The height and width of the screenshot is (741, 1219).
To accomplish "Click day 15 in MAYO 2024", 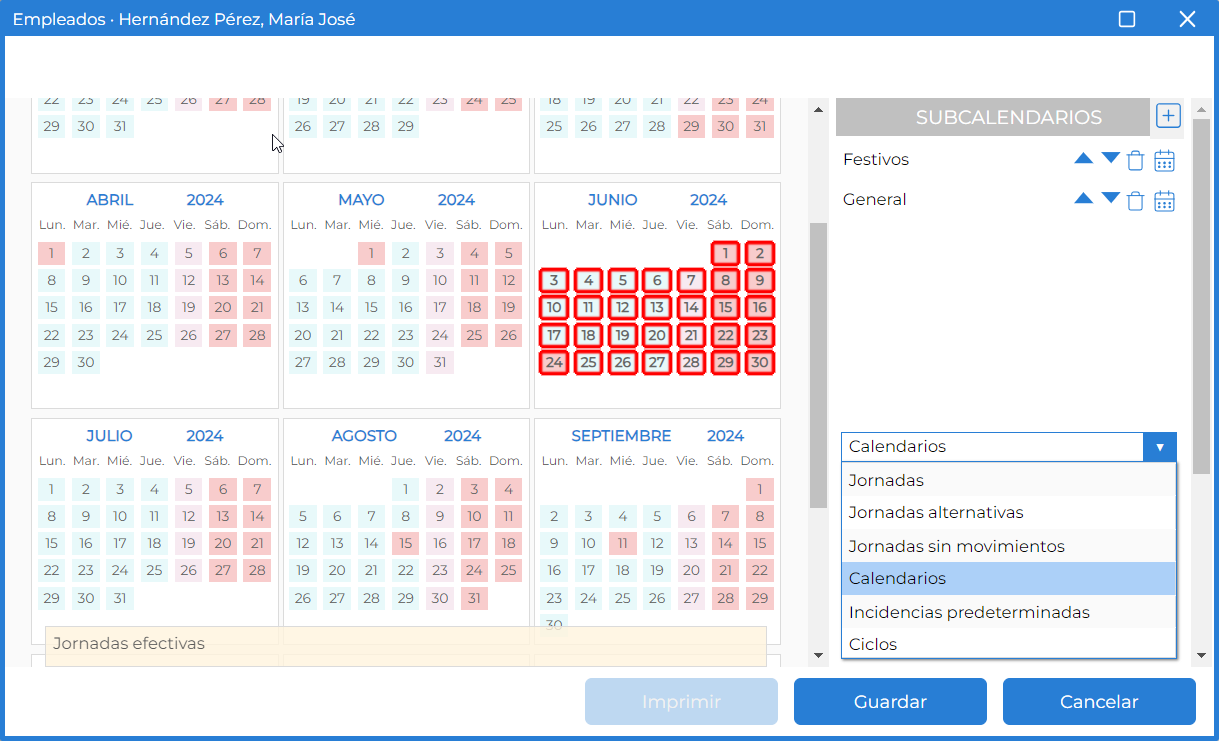I will (371, 307).
